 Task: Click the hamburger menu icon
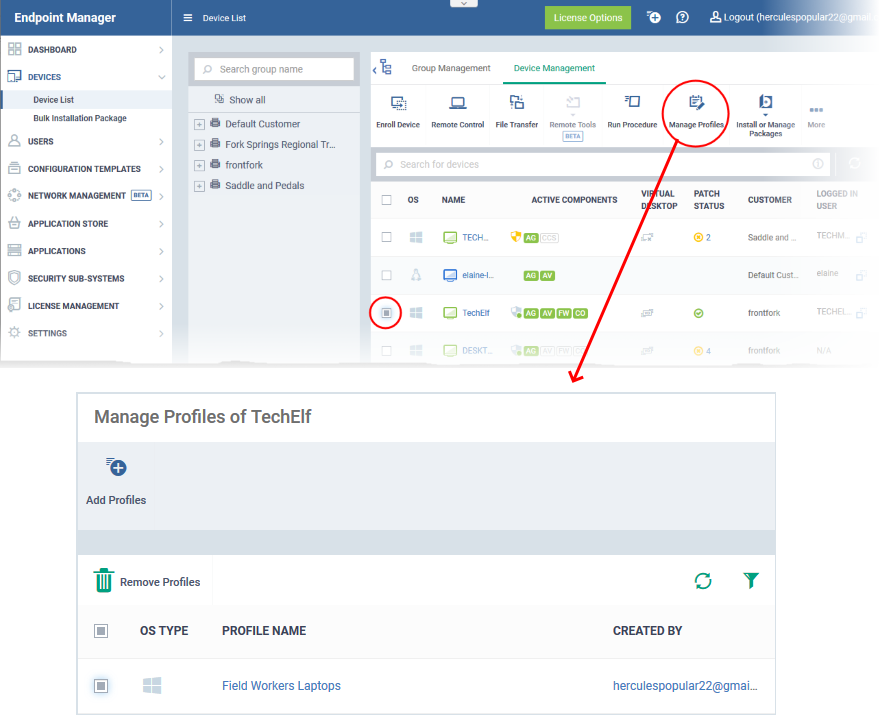188,18
